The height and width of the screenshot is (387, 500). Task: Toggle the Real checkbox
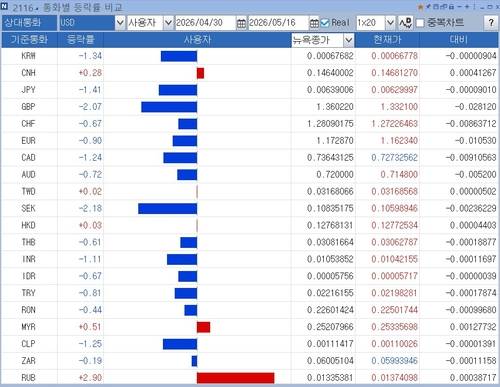click(325, 23)
